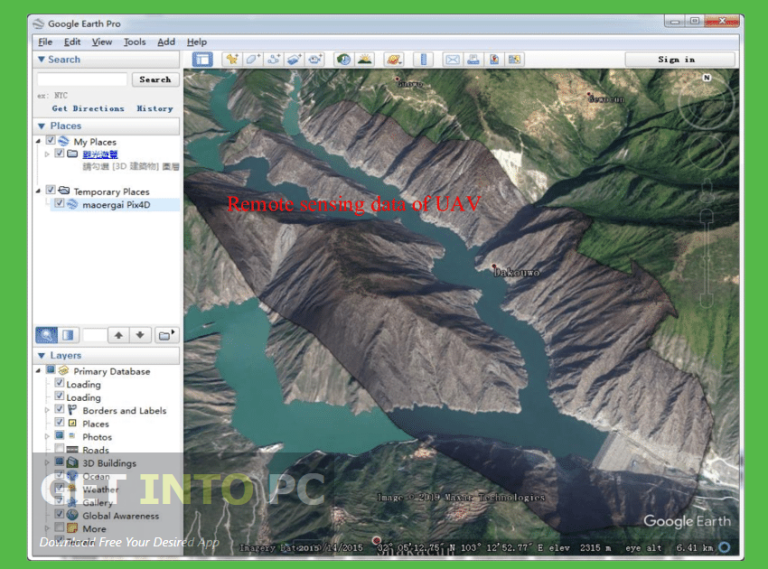
Task: Click the Dakouwo place label on map
Action: [517, 272]
